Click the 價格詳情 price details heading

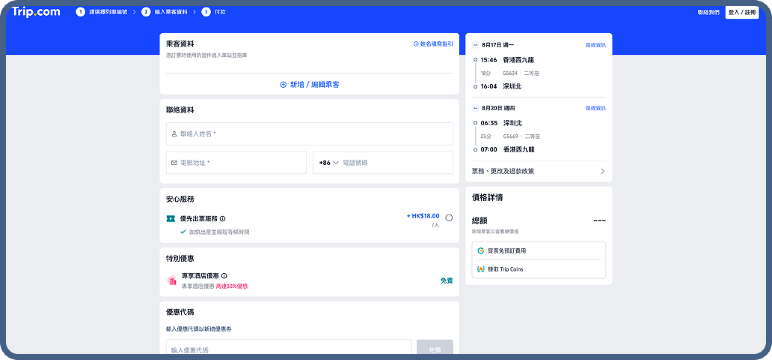pos(487,197)
